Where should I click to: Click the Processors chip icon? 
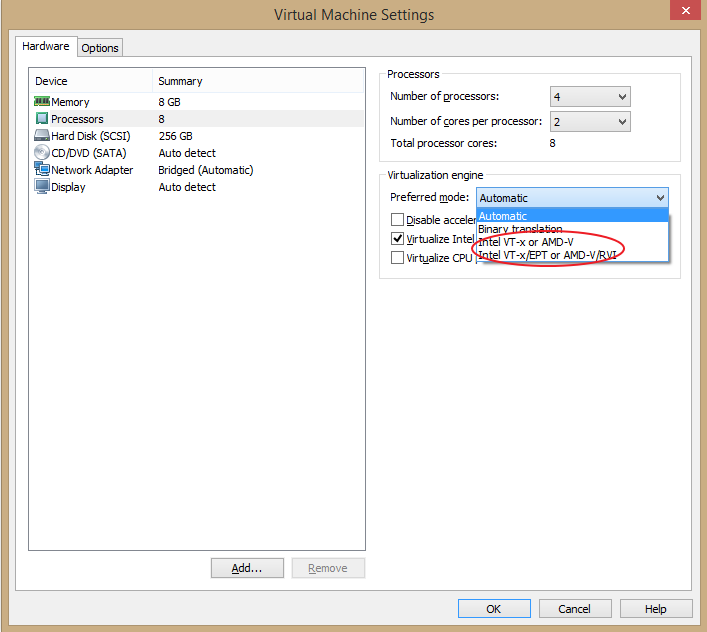(41, 119)
